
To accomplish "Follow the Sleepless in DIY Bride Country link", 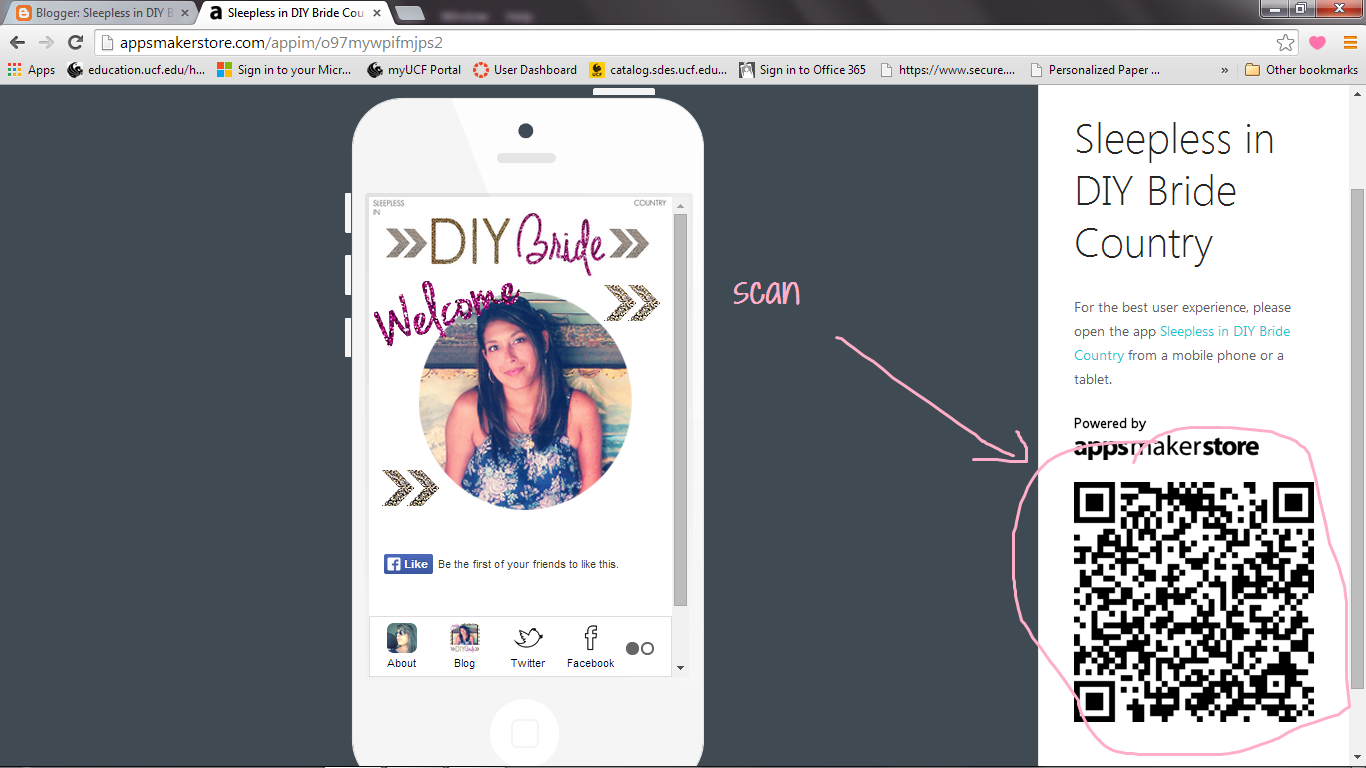I will point(1182,343).
